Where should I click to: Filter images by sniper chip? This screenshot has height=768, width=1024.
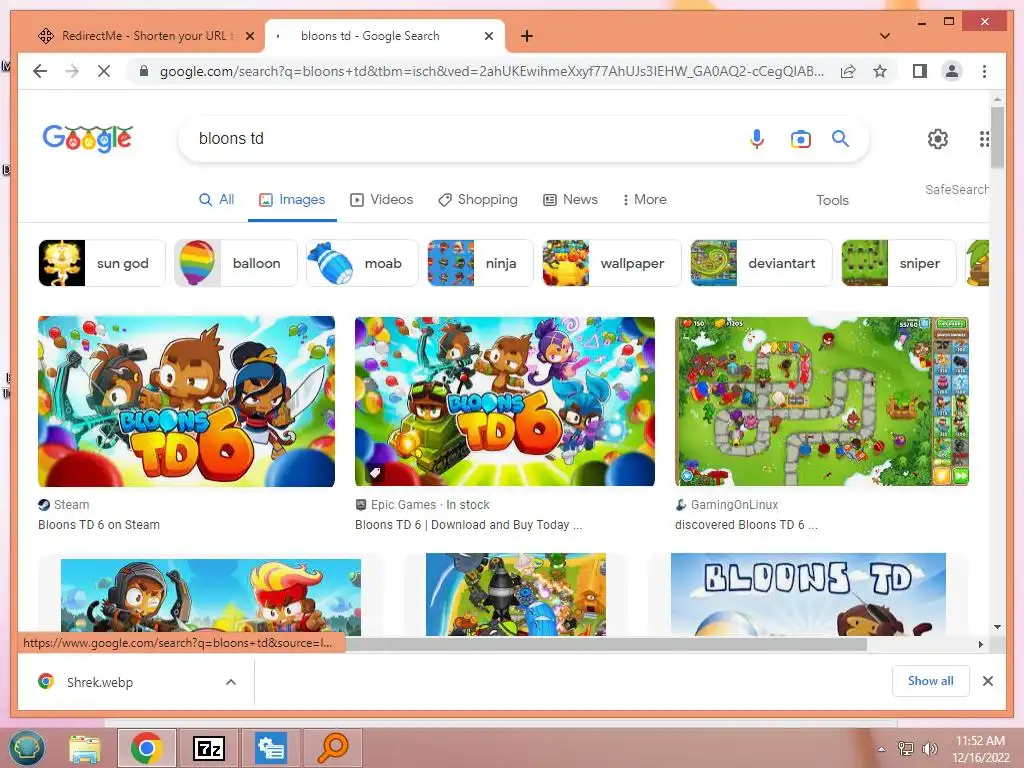[x=899, y=263]
